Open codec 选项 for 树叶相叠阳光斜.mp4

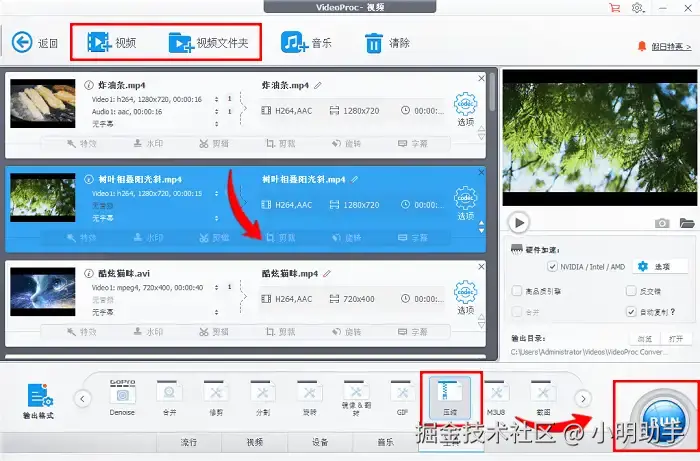466,204
